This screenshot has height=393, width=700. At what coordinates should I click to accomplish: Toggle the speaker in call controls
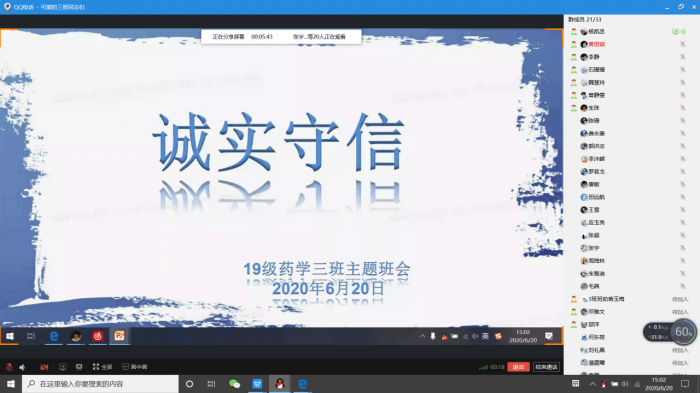(22, 367)
